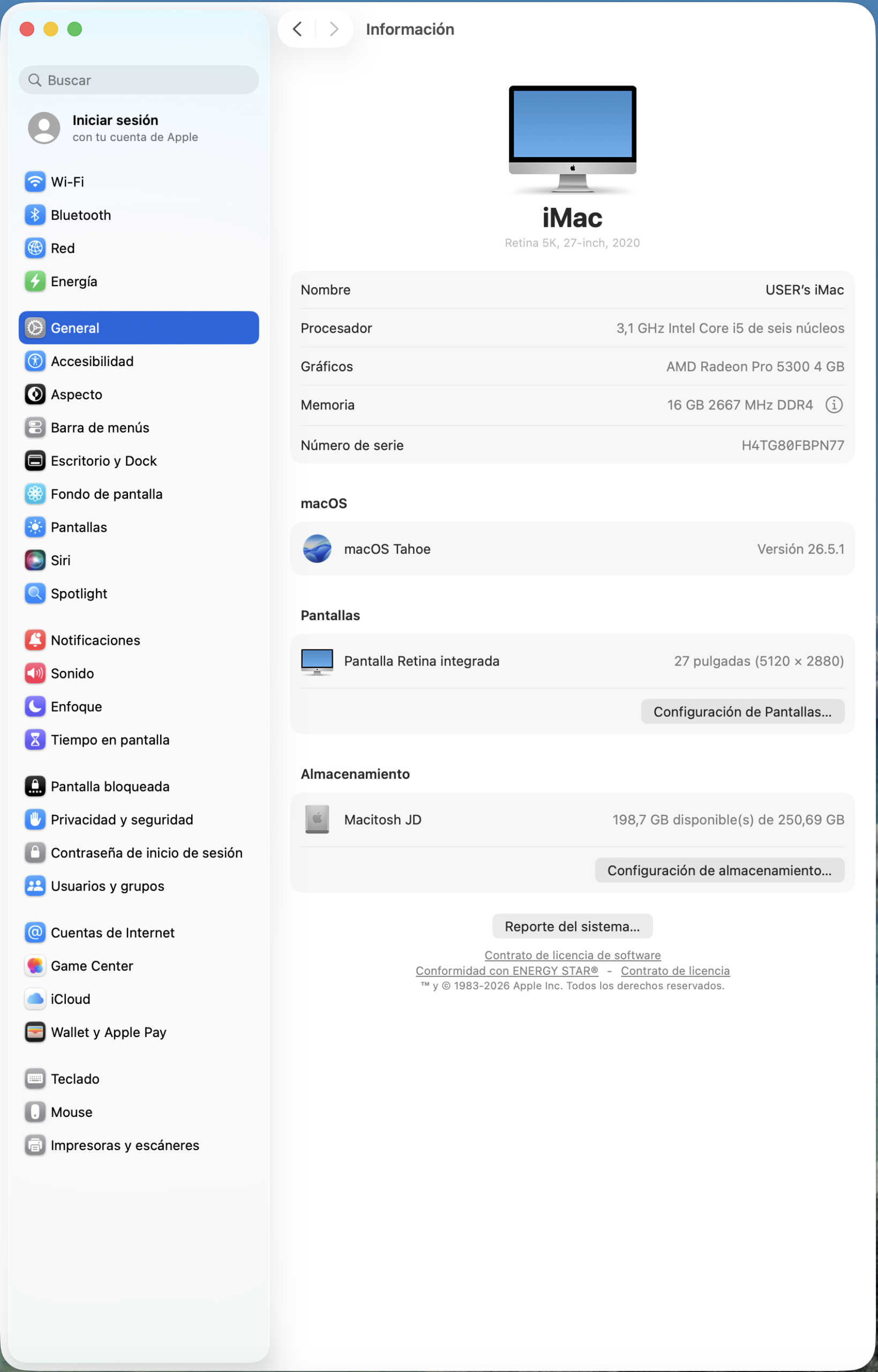The width and height of the screenshot is (878, 1372).
Task: Open Barra de menús icon
Action: coord(35,427)
